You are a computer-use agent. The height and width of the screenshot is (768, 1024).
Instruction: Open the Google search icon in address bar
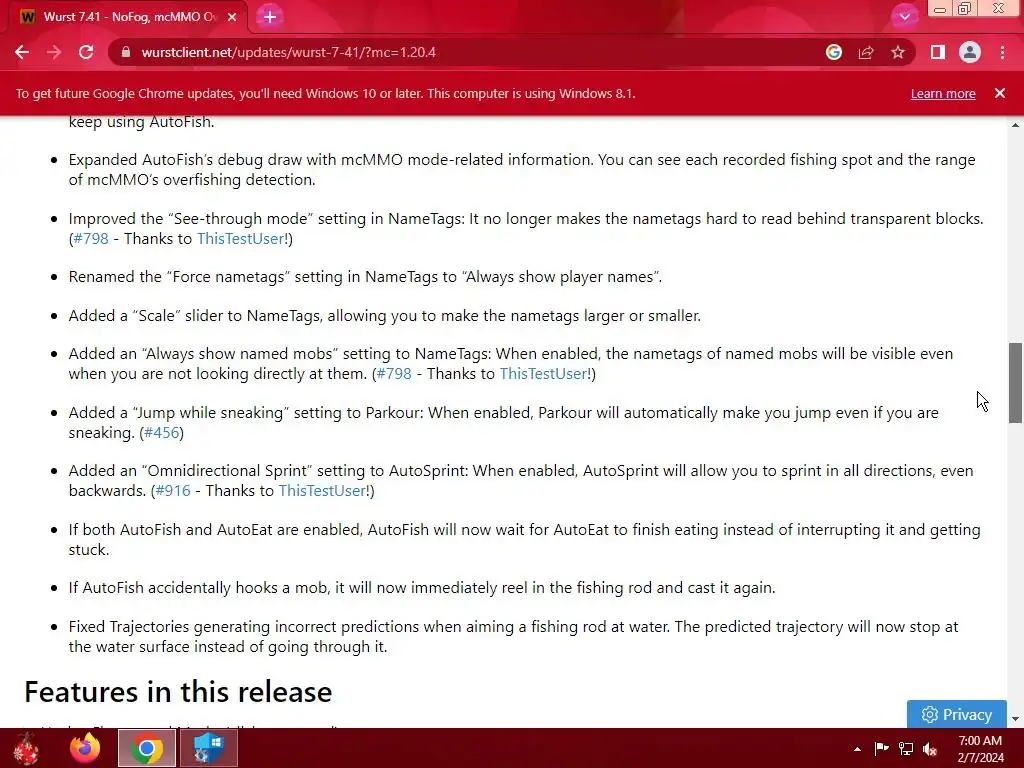pyautogui.click(x=834, y=52)
